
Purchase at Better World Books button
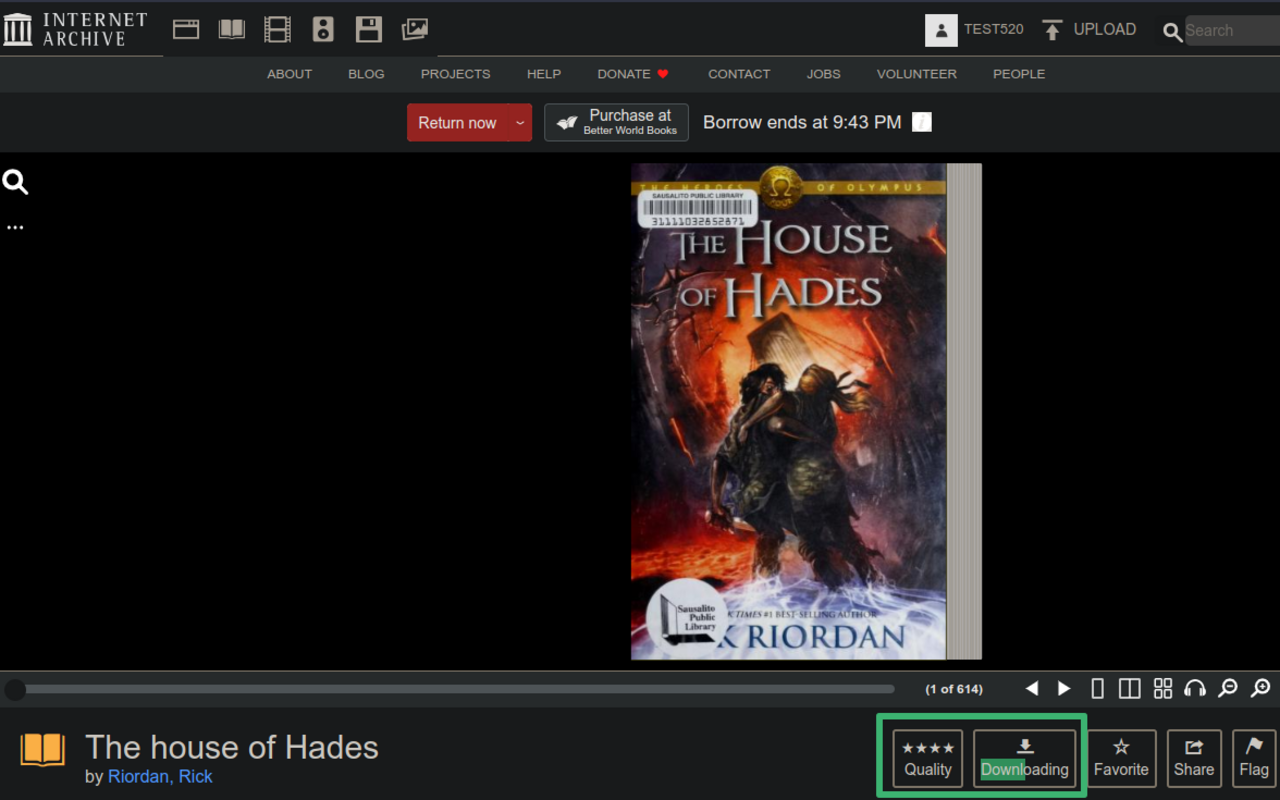point(616,122)
